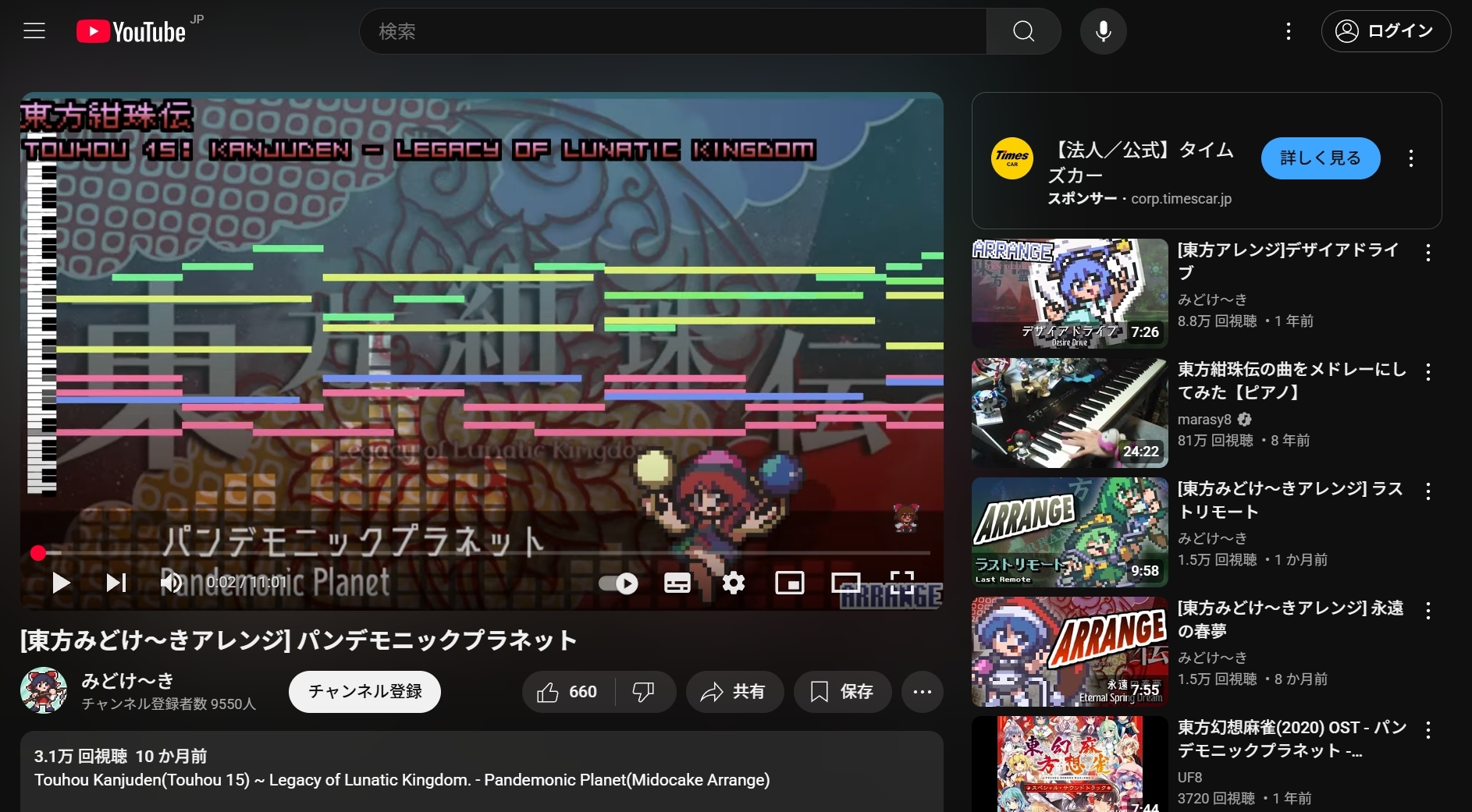
Task: Toggle subtitles captions button
Action: (x=677, y=583)
